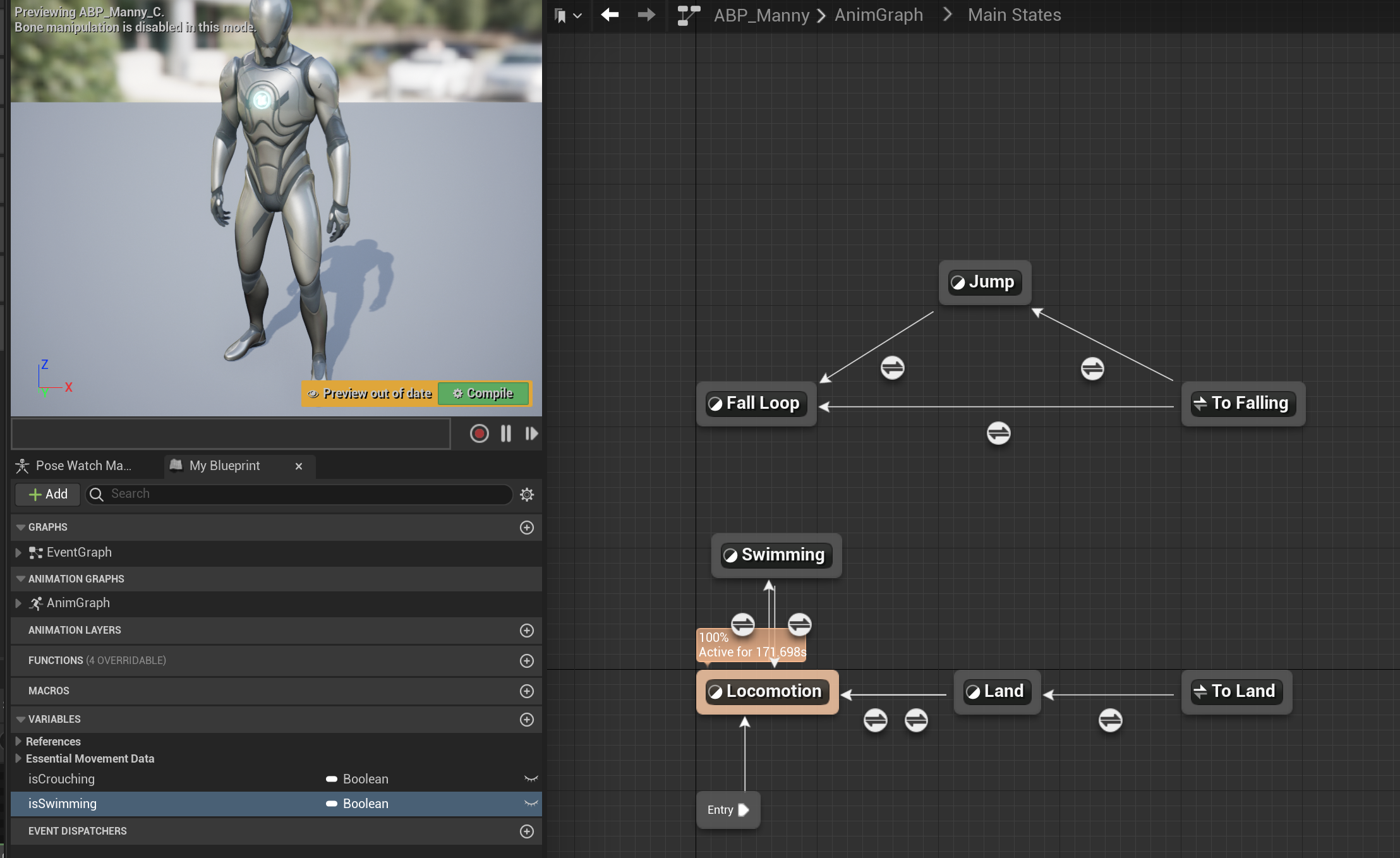Navigate back with the left arrow
The height and width of the screenshot is (858, 1400).
tap(610, 15)
